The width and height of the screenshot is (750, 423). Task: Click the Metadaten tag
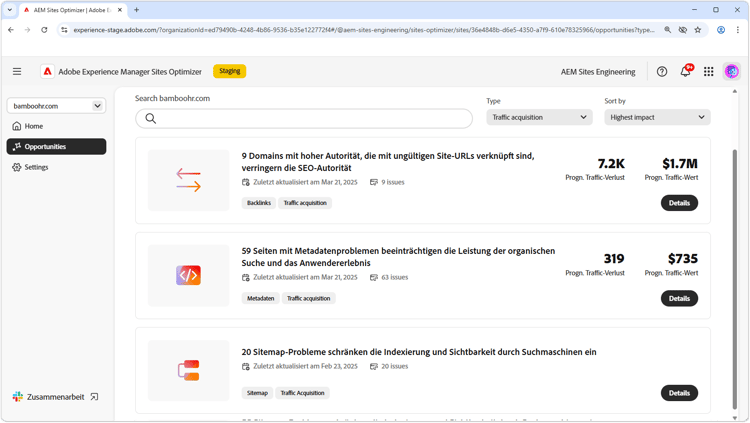261,298
